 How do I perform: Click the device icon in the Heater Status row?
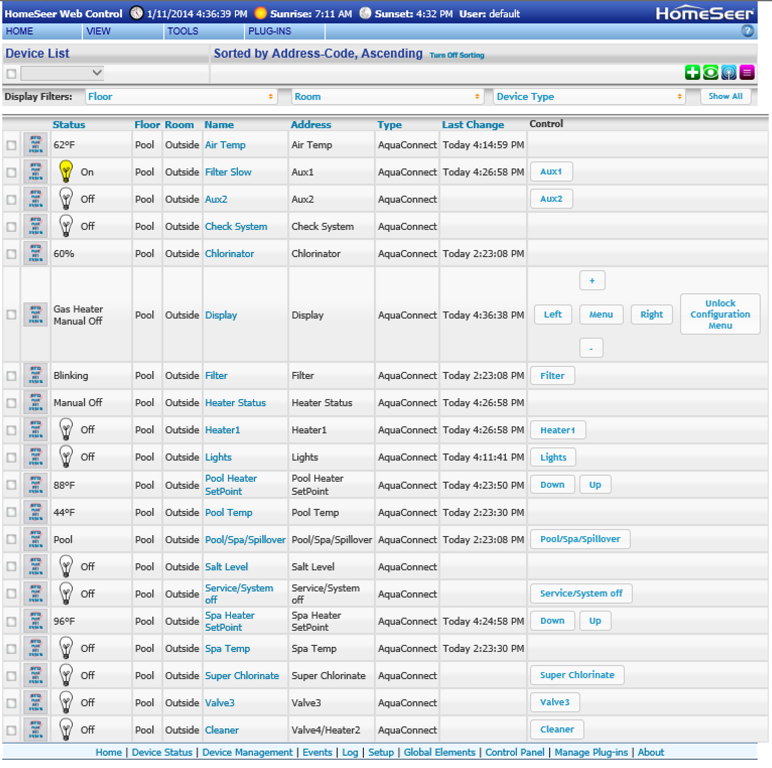(x=35, y=403)
